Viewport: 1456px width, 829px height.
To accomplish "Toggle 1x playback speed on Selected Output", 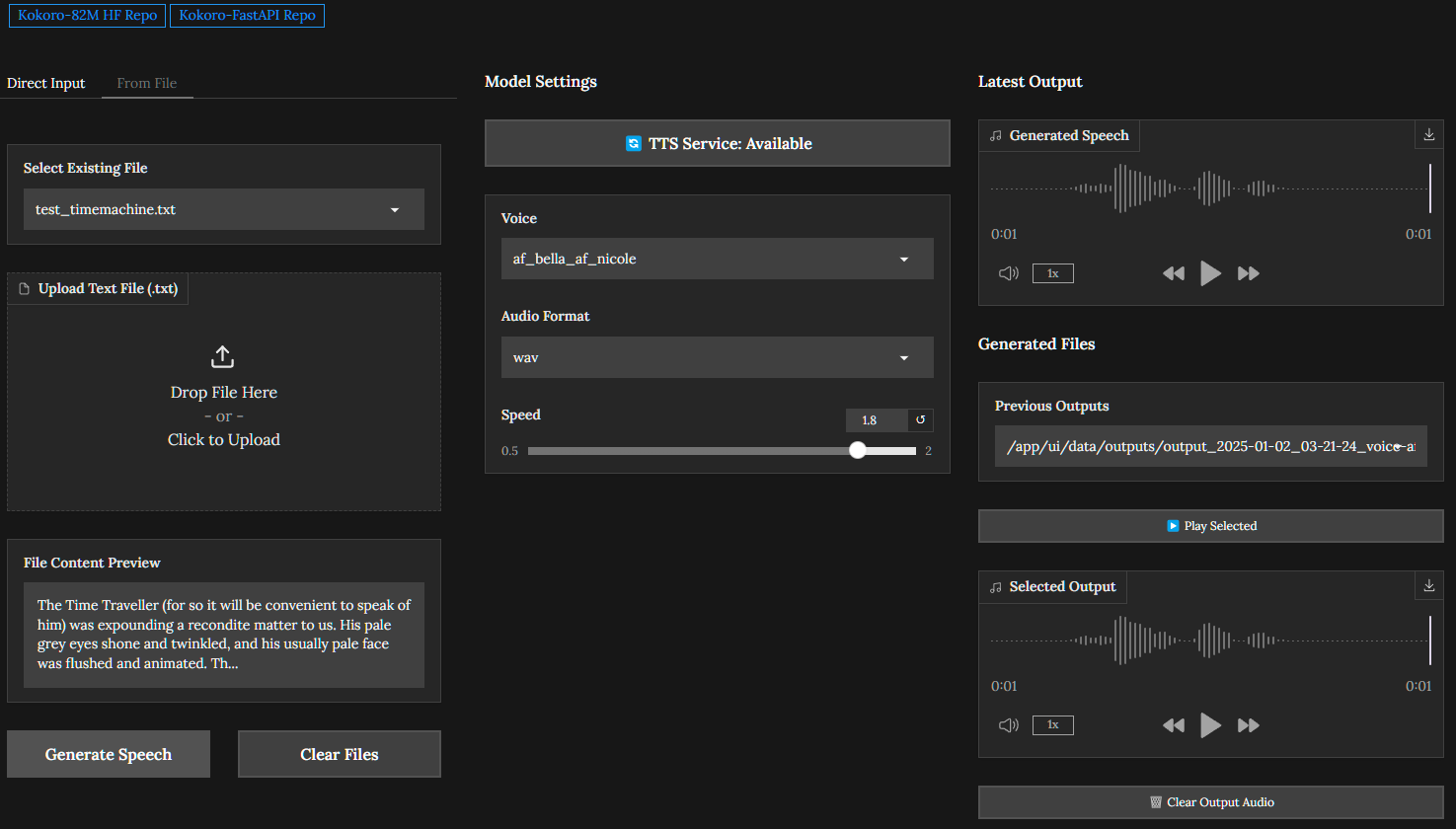I will click(x=1052, y=725).
